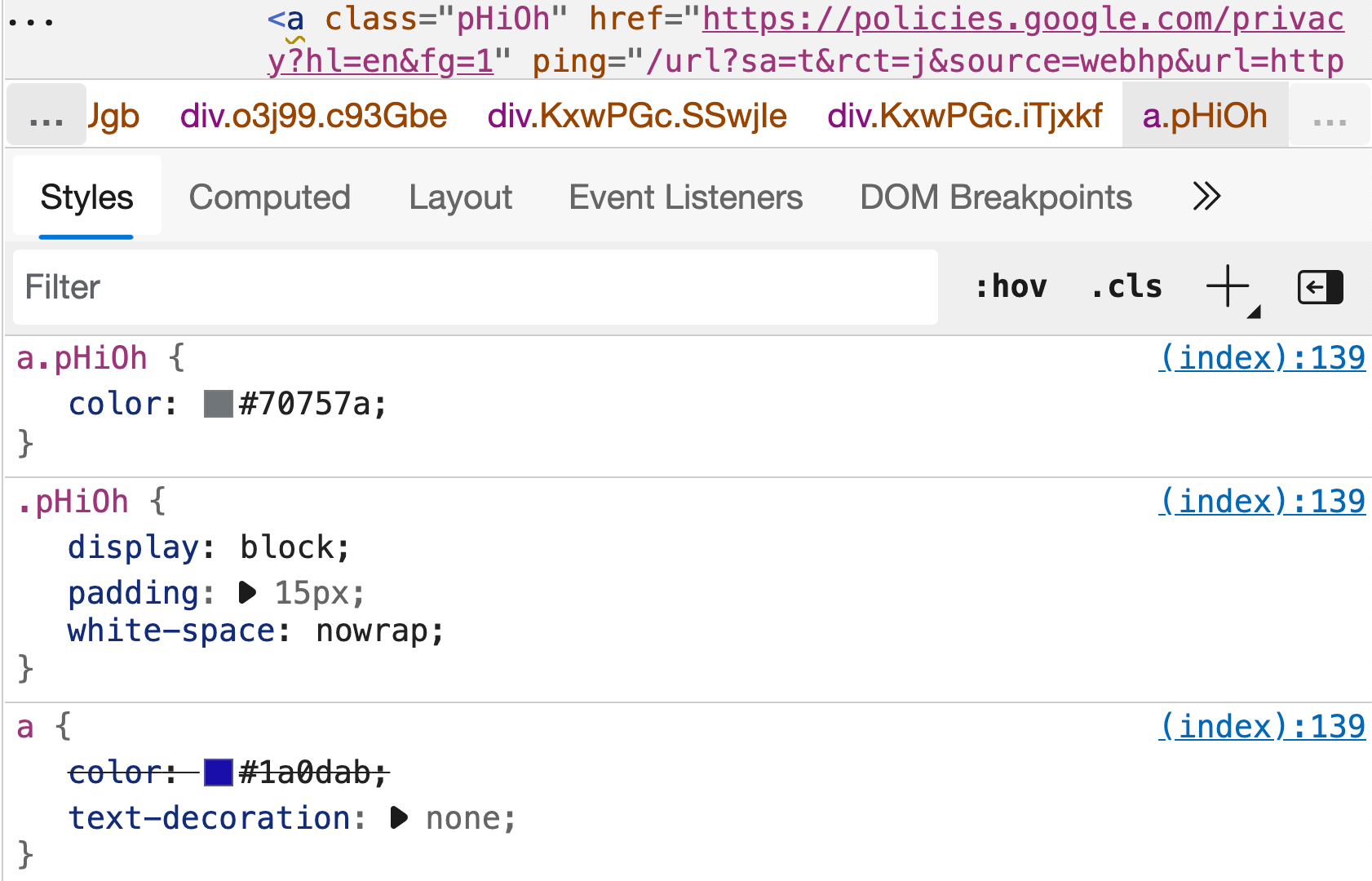Click the Add new style rule plus icon
Viewport: 1372px width, 881px height.
[x=1227, y=286]
